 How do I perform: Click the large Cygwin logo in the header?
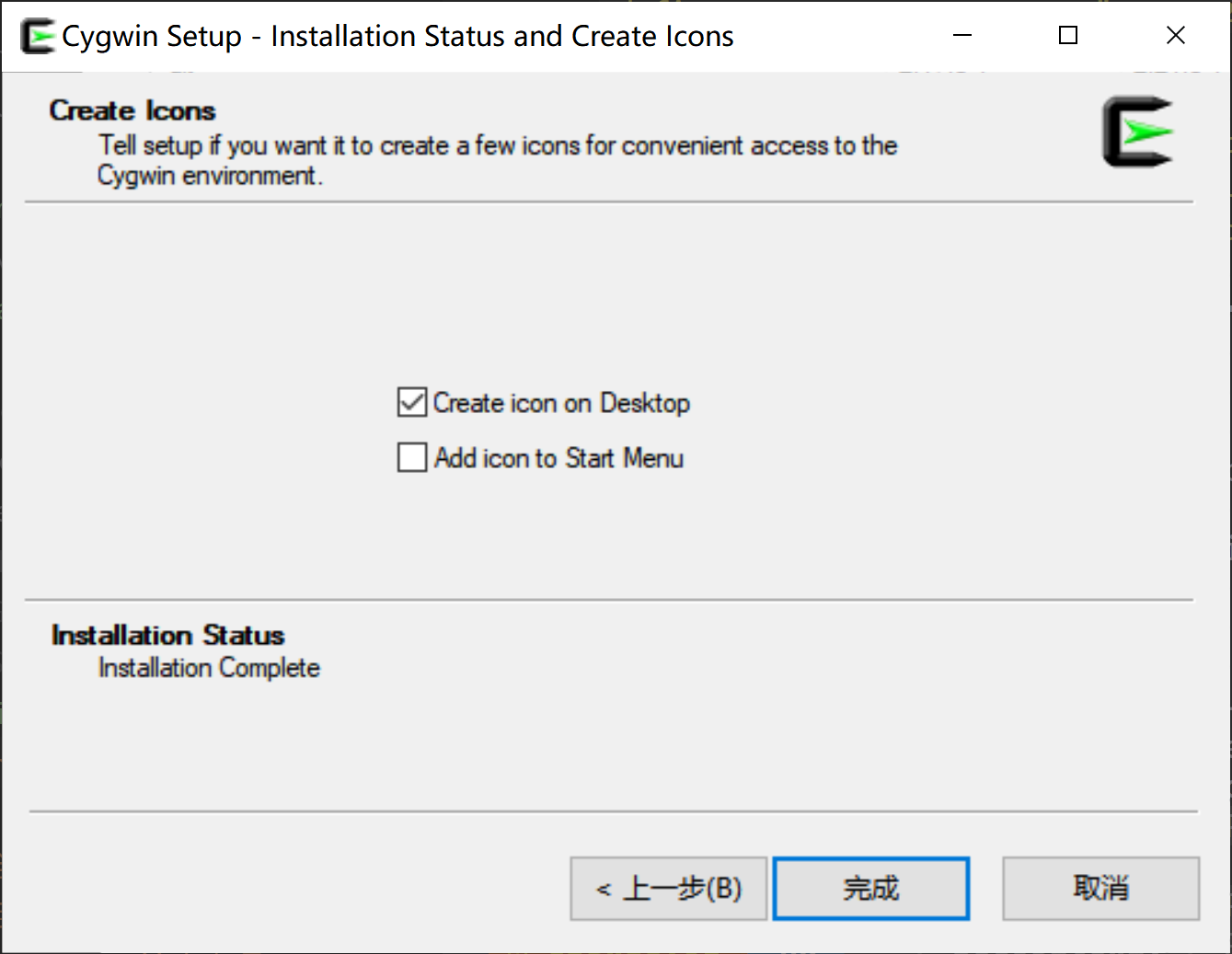1138,132
